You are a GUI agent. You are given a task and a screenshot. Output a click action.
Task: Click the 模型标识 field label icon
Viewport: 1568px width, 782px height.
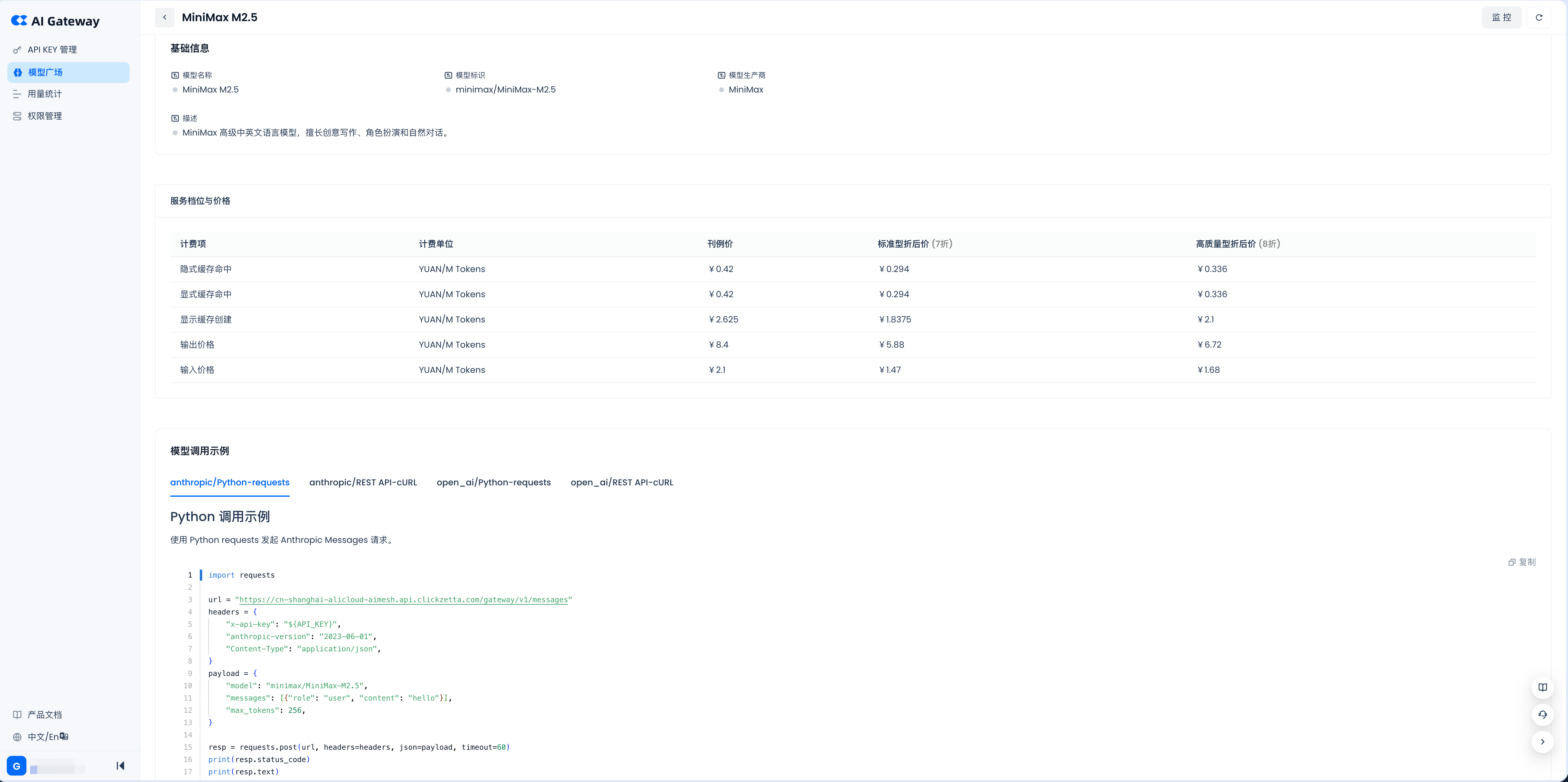[449, 76]
